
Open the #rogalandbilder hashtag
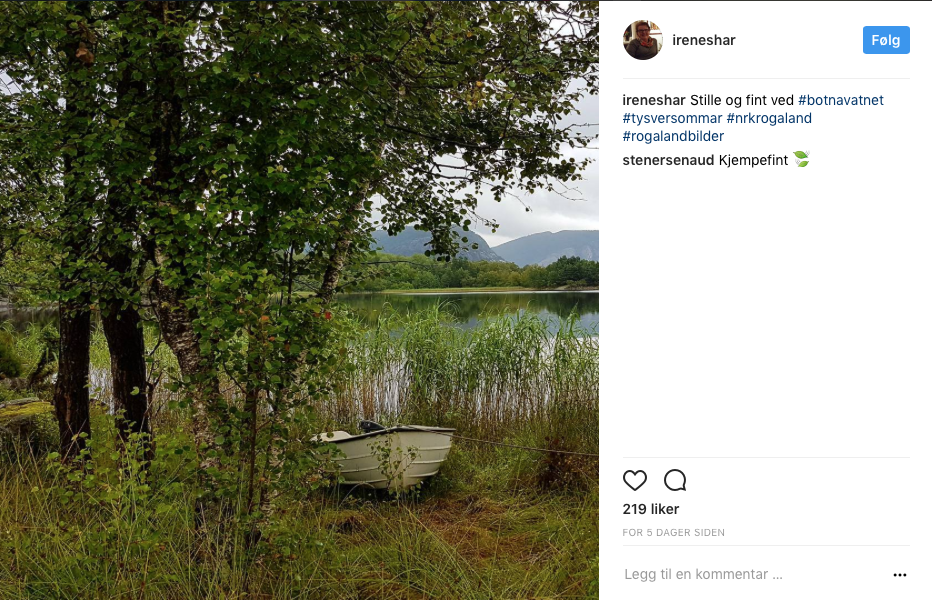click(673, 136)
